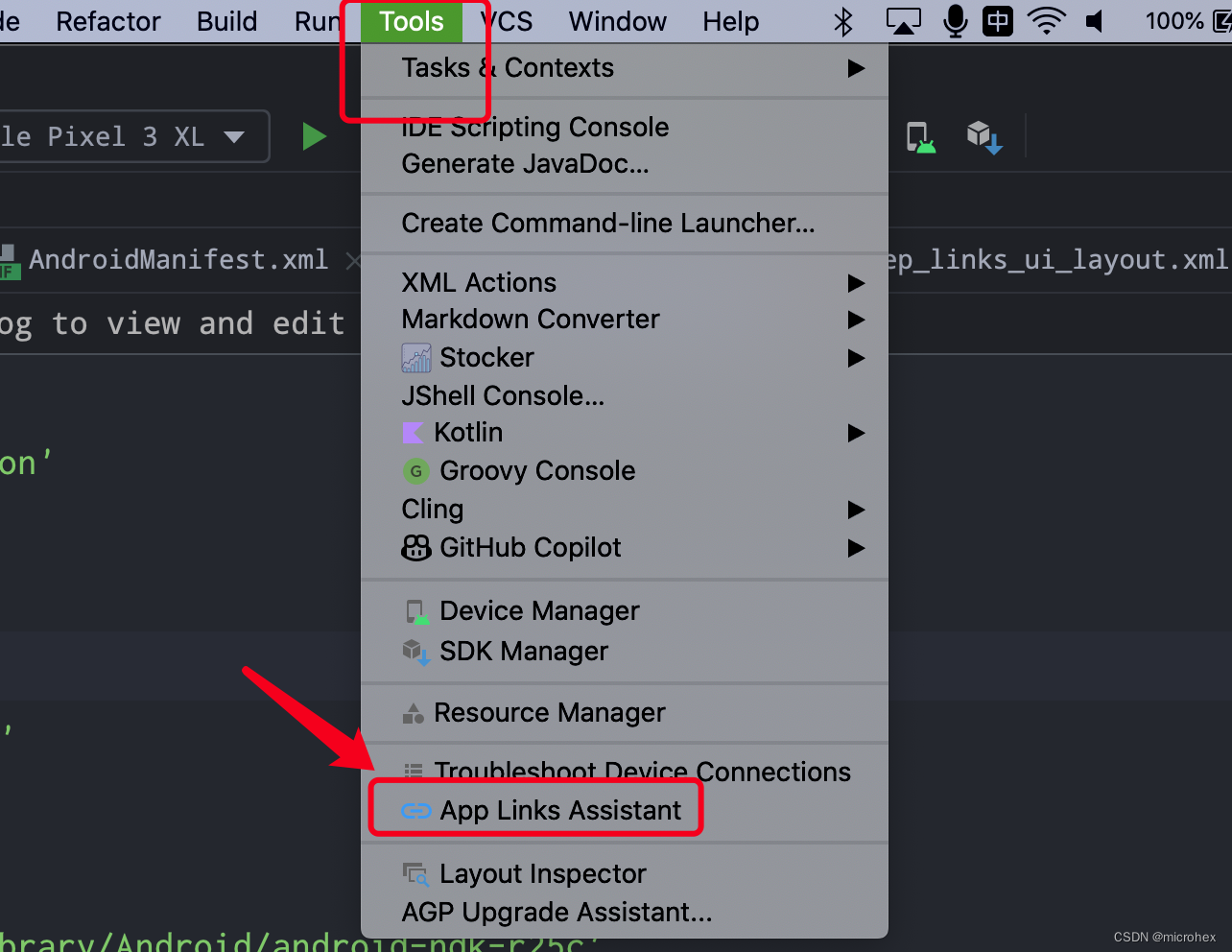Click the volume speaker icon
Viewport: 1232px width, 952px height.
1095,21
